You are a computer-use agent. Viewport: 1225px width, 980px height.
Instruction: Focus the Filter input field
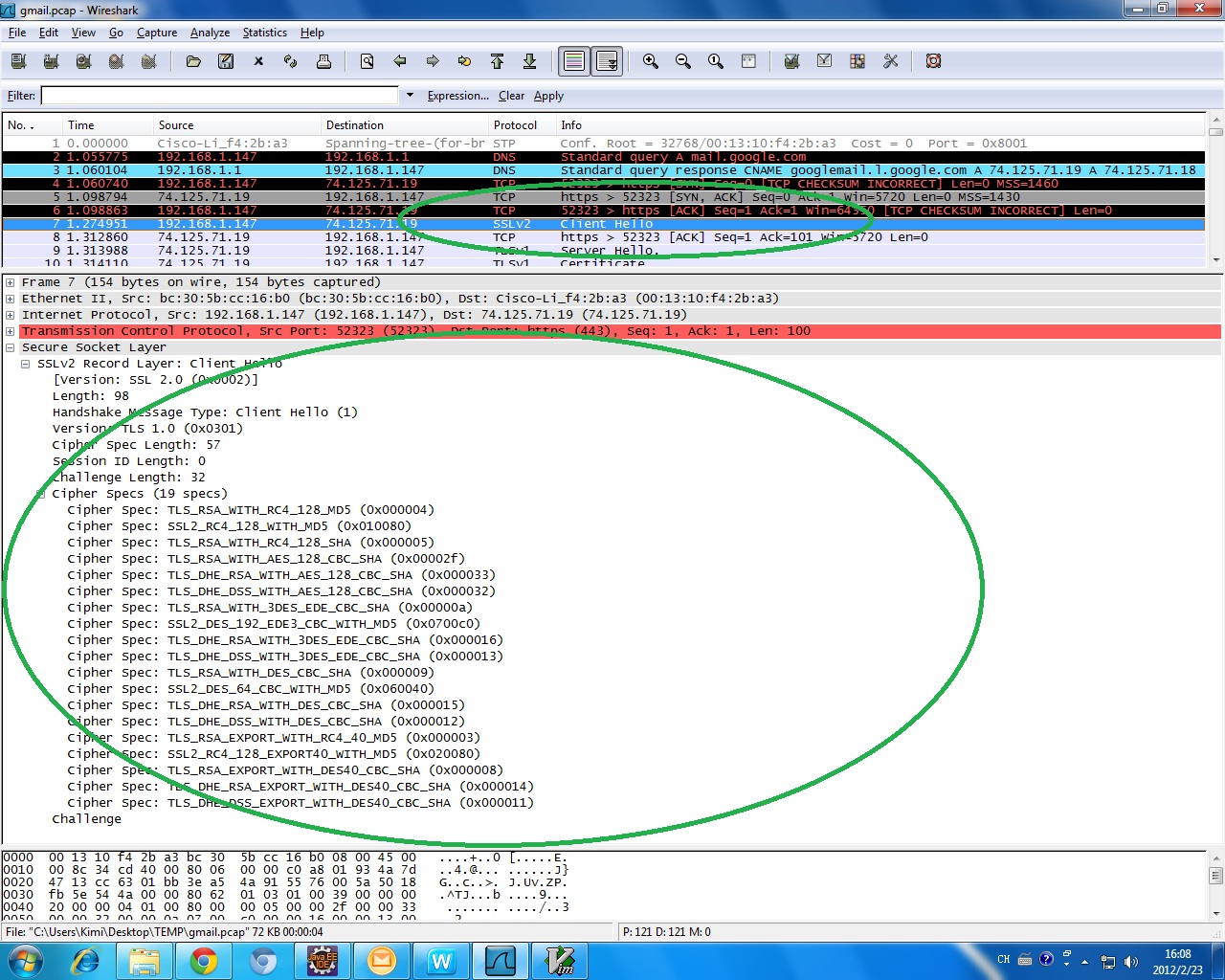[219, 96]
